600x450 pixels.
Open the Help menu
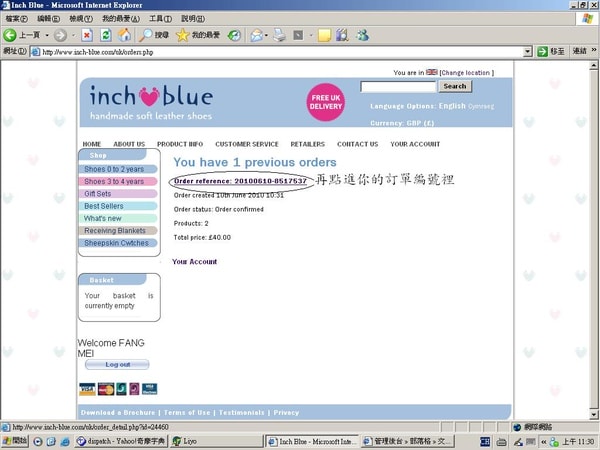coord(193,18)
